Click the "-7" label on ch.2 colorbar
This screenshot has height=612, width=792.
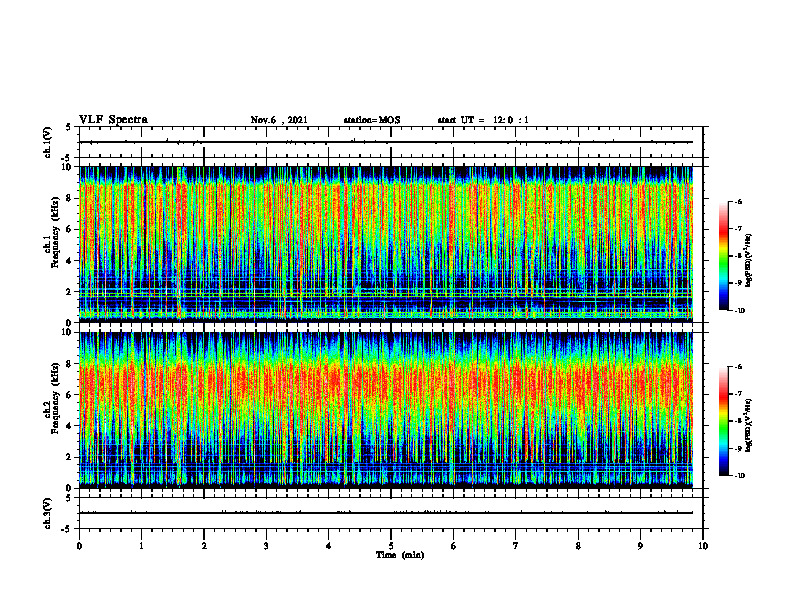pyautogui.click(x=738, y=394)
